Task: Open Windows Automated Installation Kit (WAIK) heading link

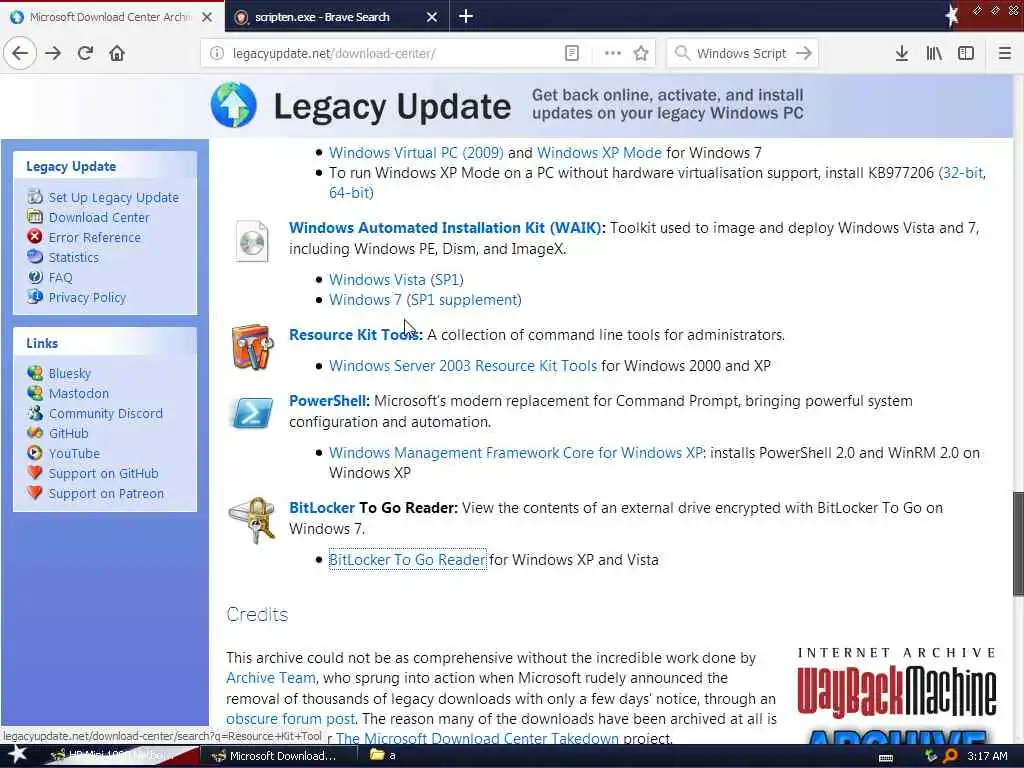Action: tap(447, 228)
